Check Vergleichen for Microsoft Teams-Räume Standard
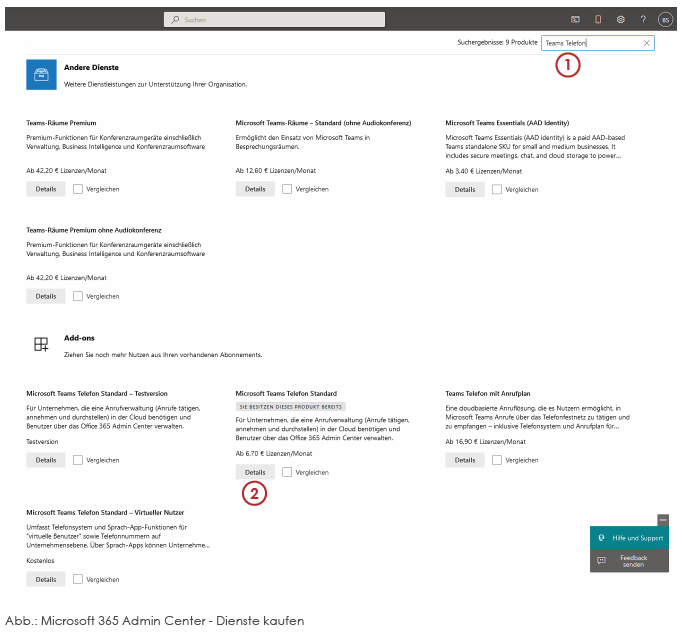The width and height of the screenshot is (682, 638). pyautogui.click(x=287, y=189)
